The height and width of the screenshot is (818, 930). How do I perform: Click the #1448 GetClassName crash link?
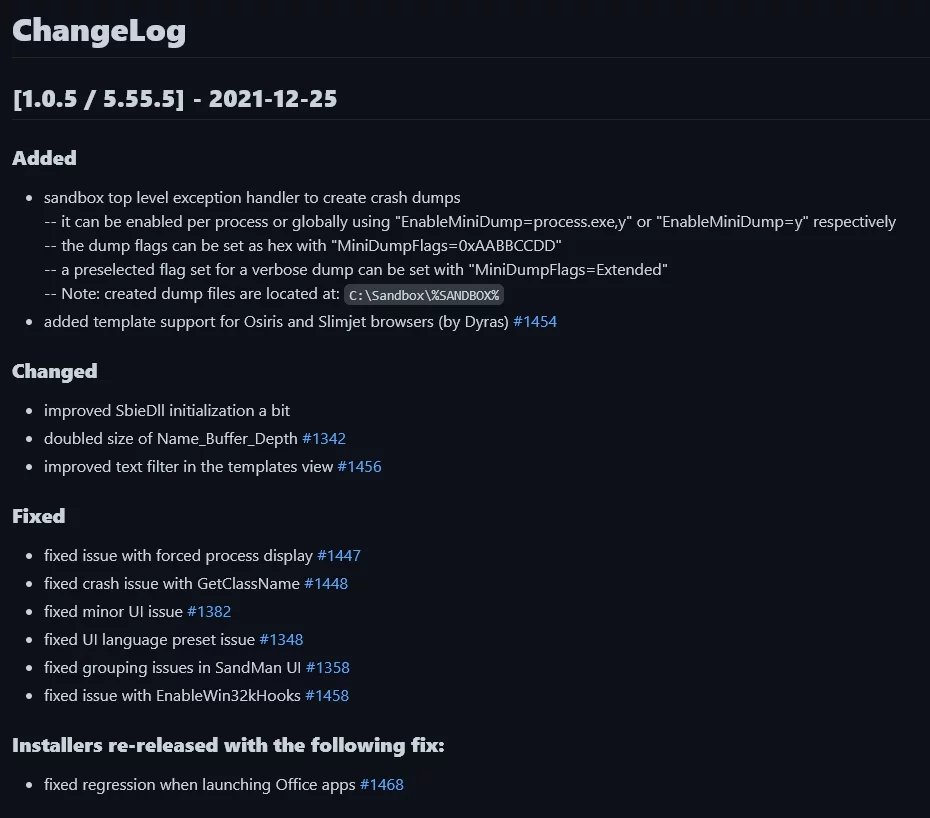[x=326, y=583]
